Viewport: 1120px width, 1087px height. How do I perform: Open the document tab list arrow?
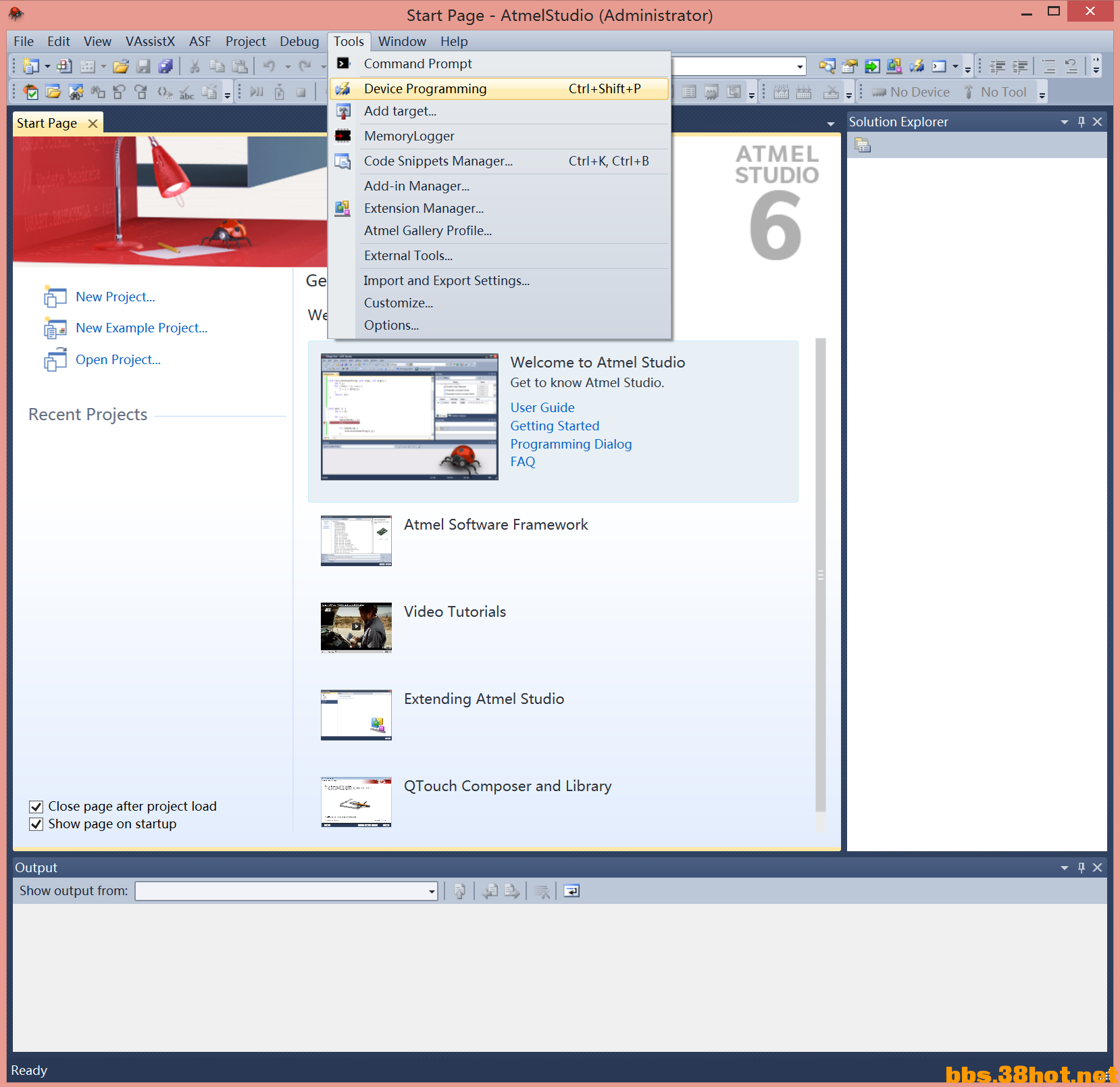coord(831,124)
